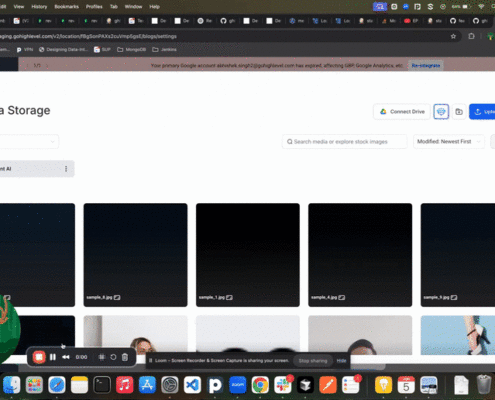
Task: Click the Loom restart recording icon
Action: coord(113,357)
